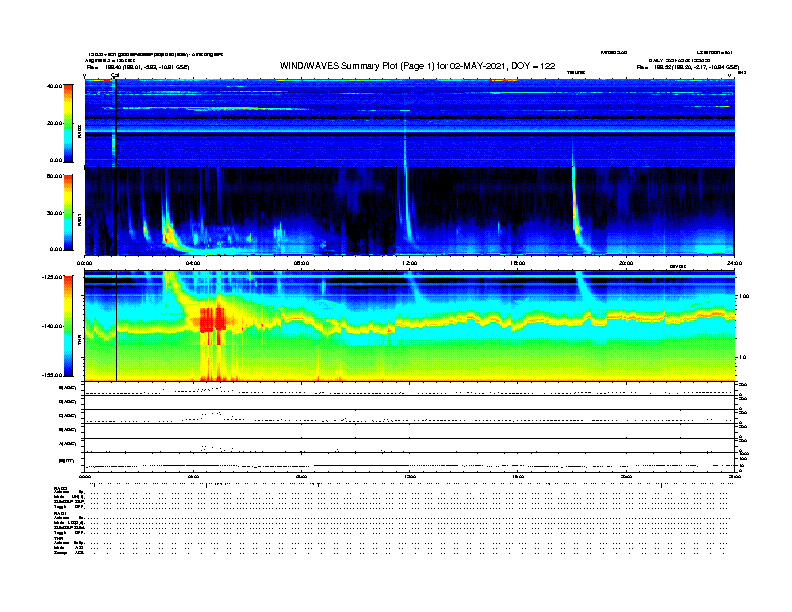Click the 20.00 color scale label
Viewport: 792px width, 612px height.
pyautogui.click(x=54, y=123)
